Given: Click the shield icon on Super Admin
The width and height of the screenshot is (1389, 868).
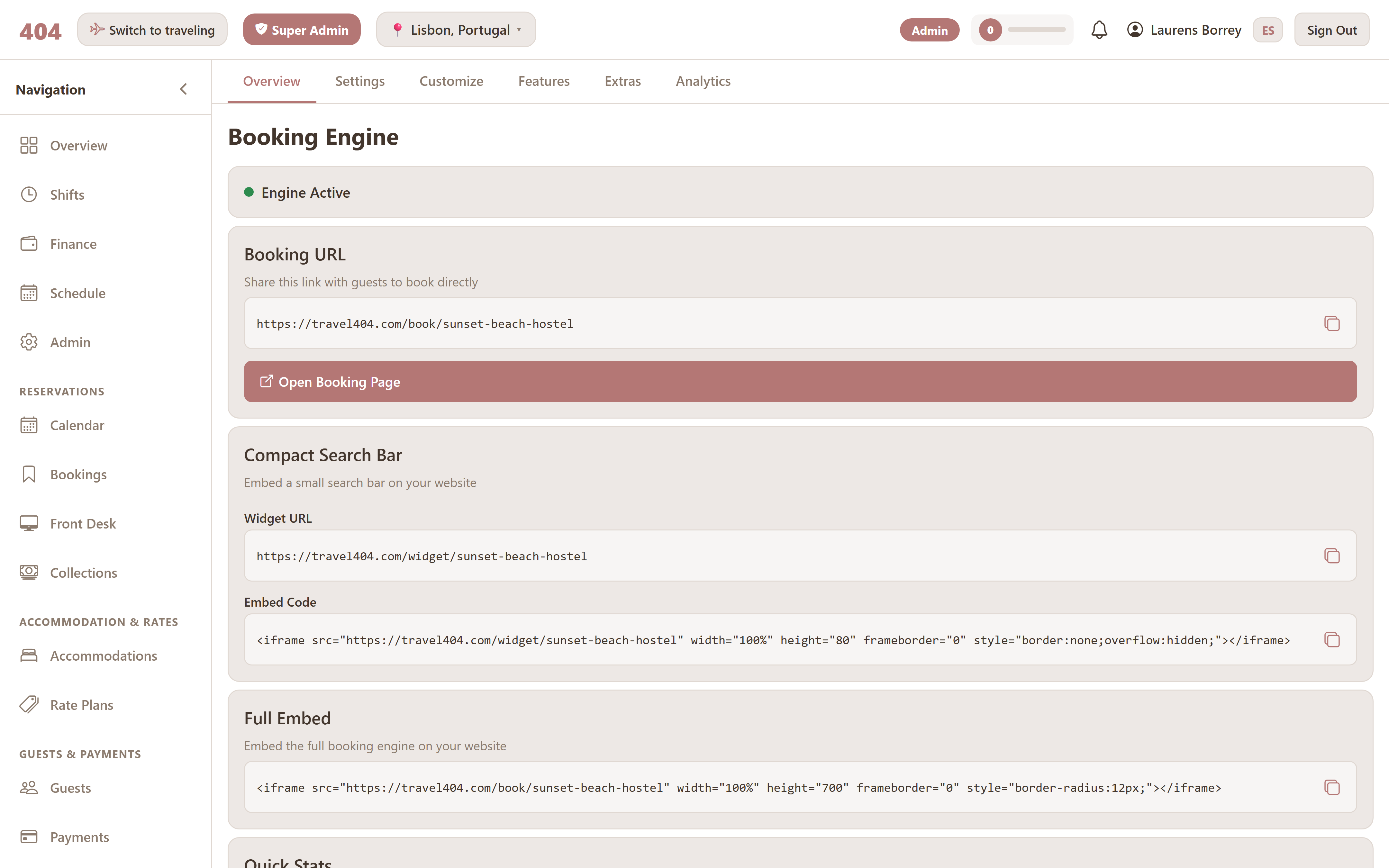Looking at the screenshot, I should [x=261, y=29].
